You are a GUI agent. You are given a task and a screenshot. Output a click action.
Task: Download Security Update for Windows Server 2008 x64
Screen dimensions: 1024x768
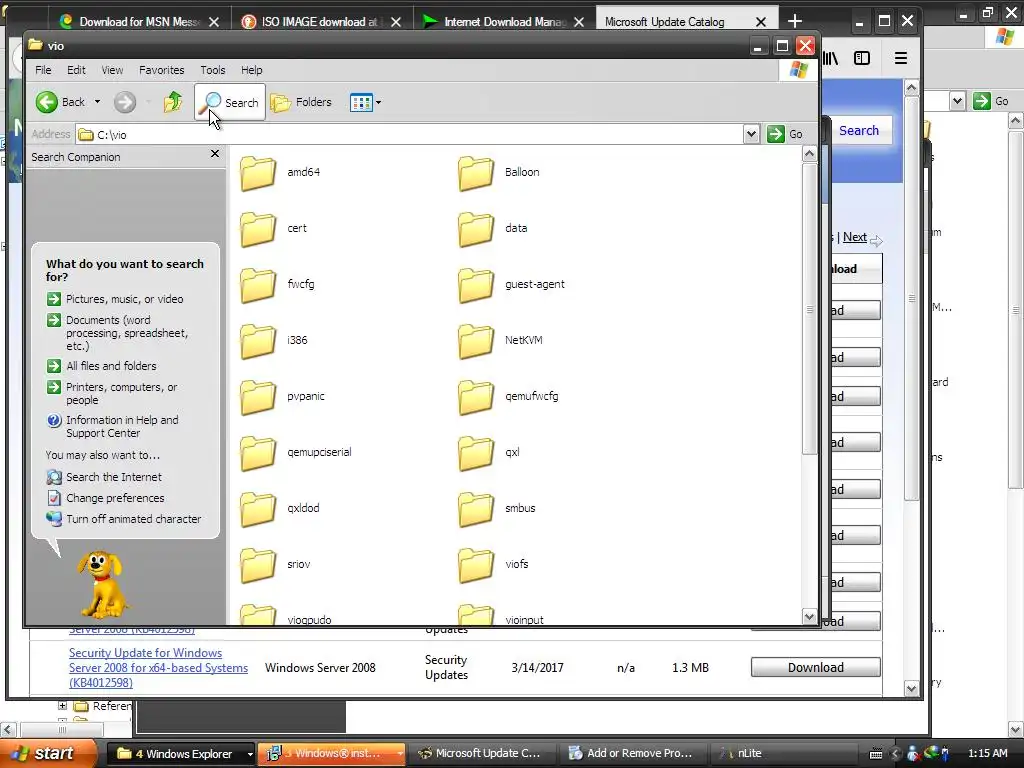(816, 667)
